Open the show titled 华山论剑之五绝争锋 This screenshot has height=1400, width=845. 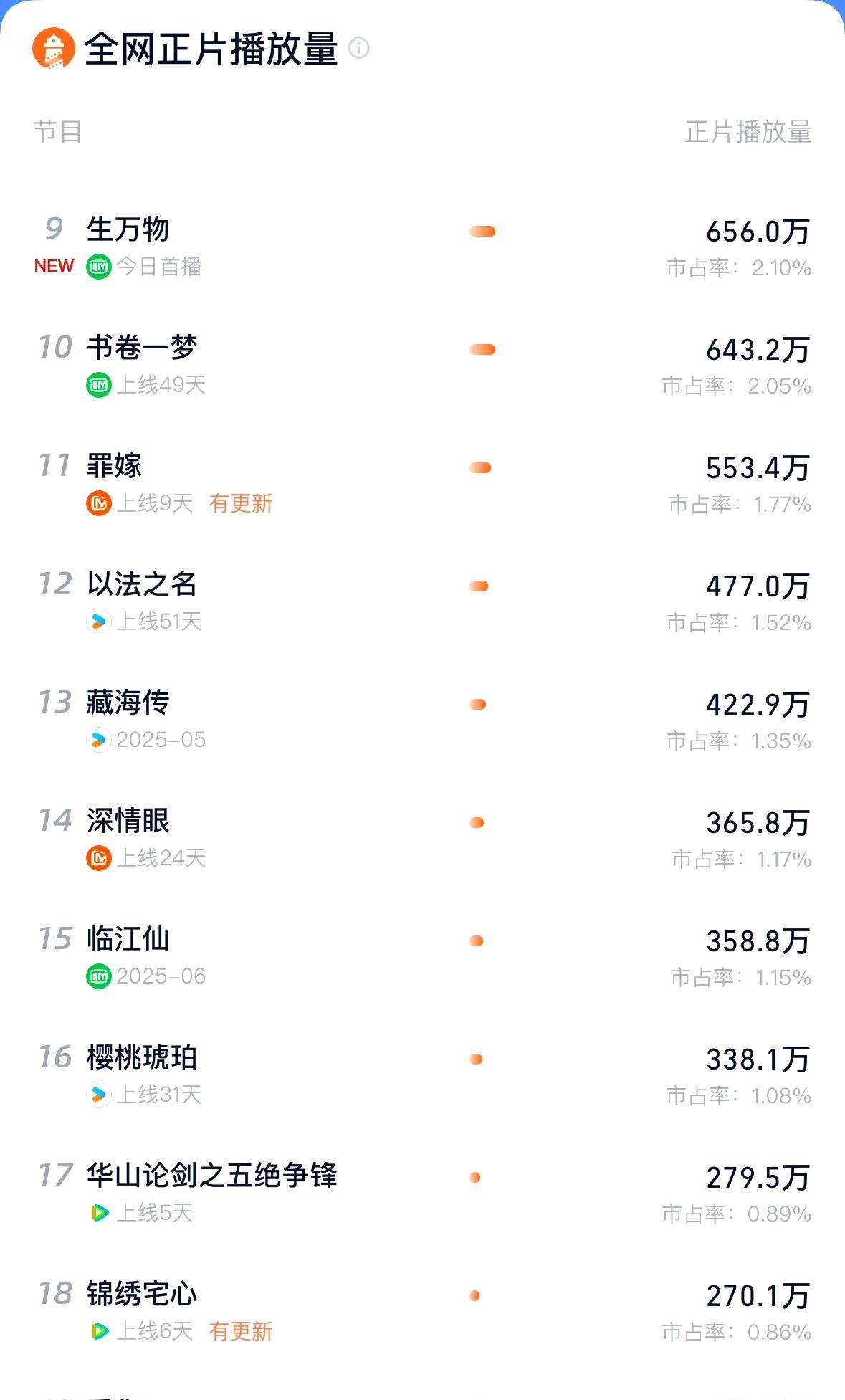pyautogui.click(x=211, y=1176)
